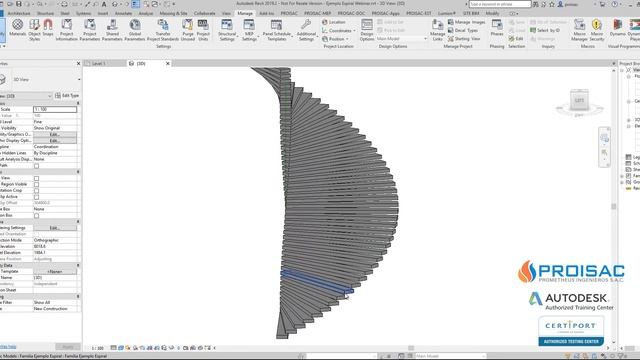The image size is (640, 360).
Task: Click Select by ID
Action: click(545, 30)
